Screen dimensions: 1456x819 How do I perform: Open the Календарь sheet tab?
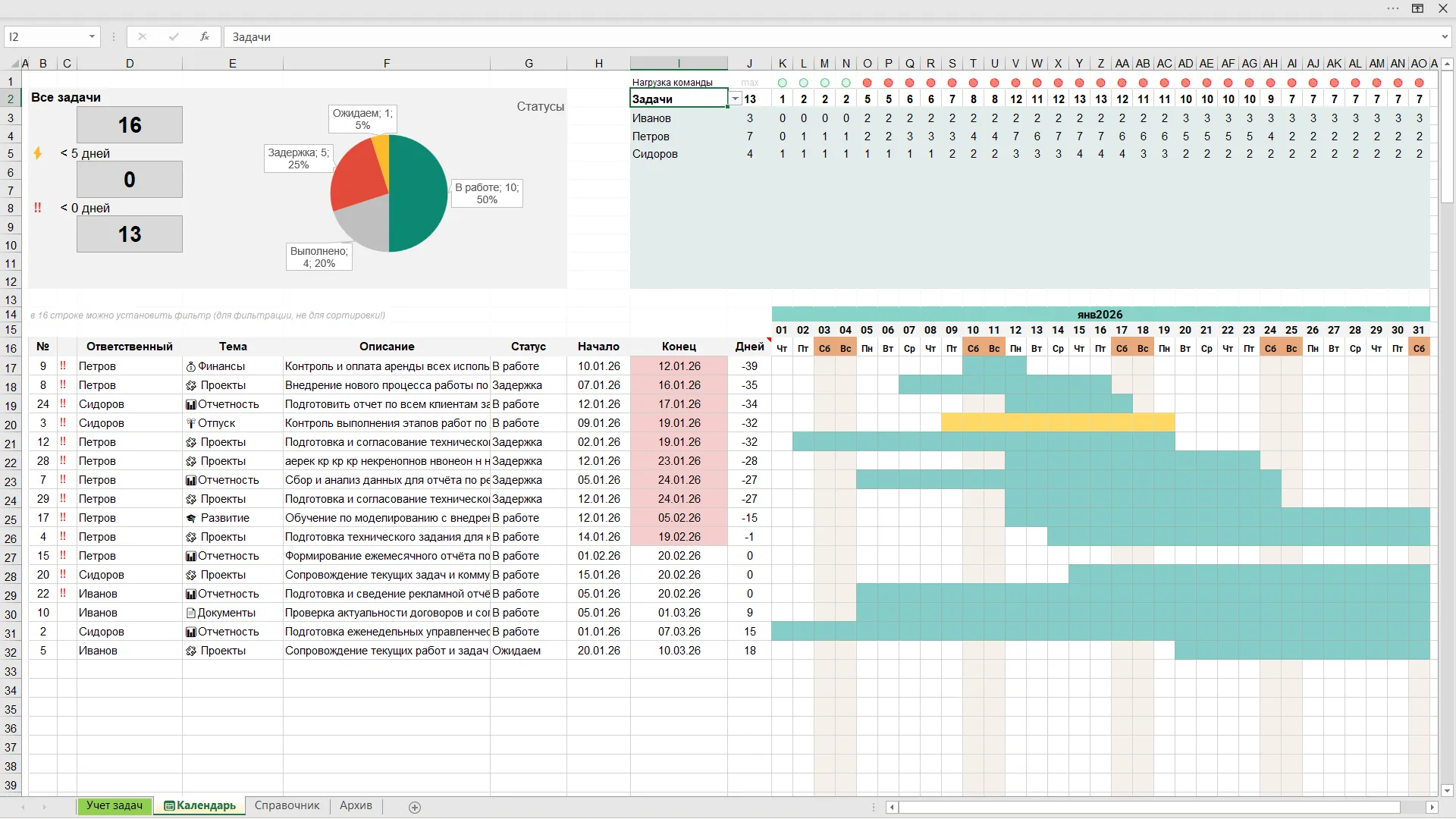(199, 806)
